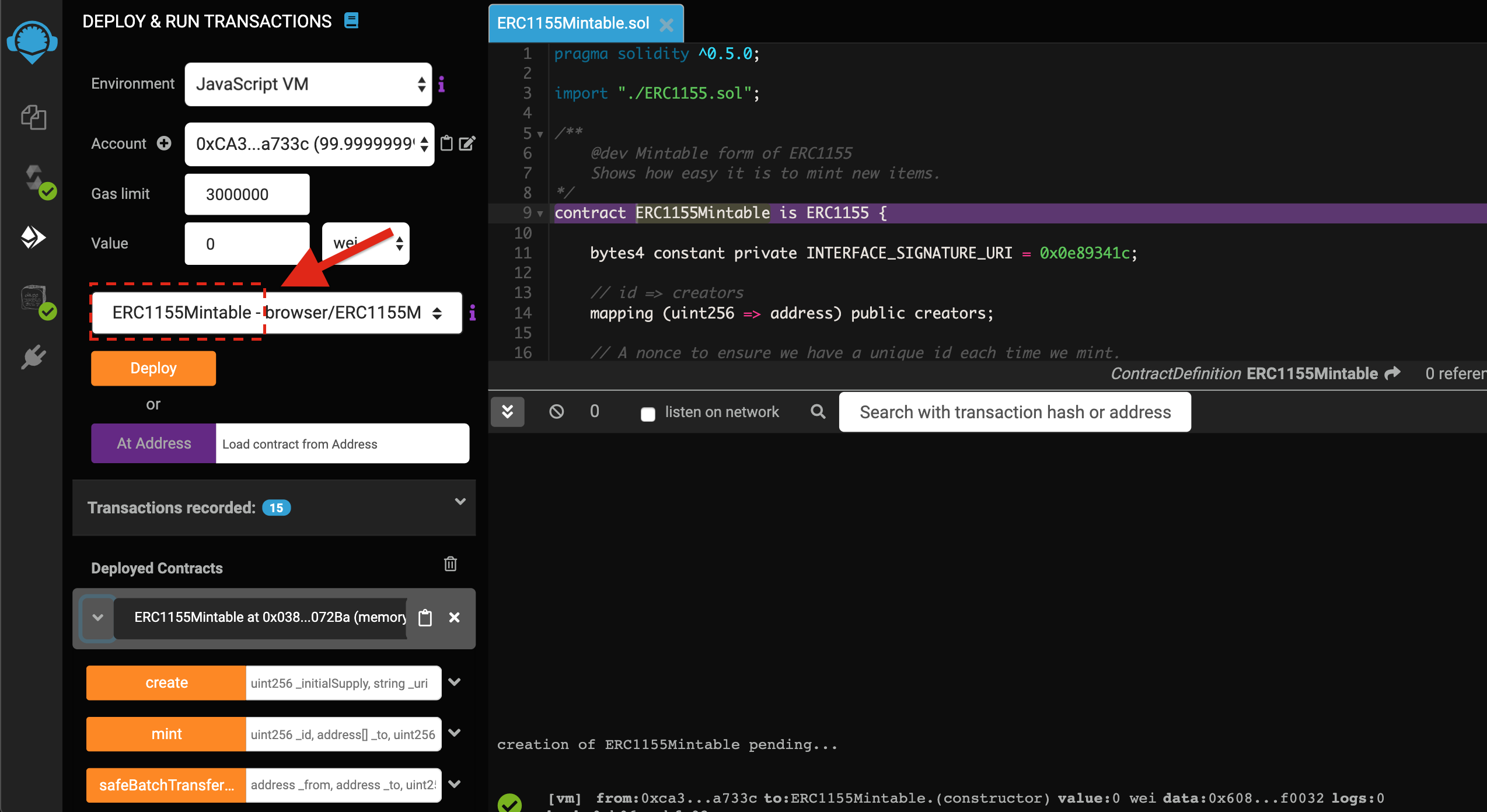Open the Solidity unit testing sidebar icon
The image size is (1487, 812).
[38, 302]
